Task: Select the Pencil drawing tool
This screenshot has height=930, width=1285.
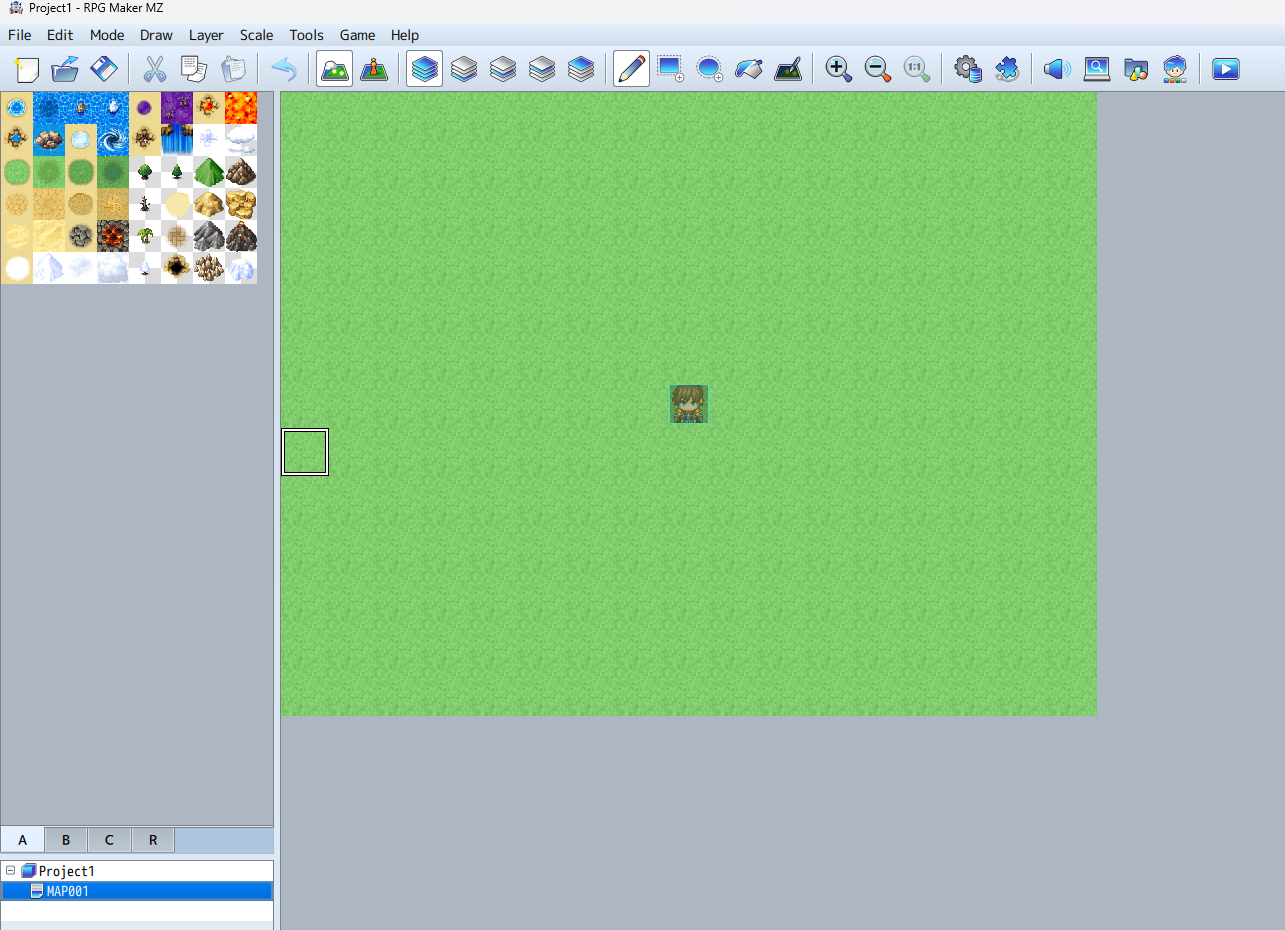Action: [x=631, y=69]
